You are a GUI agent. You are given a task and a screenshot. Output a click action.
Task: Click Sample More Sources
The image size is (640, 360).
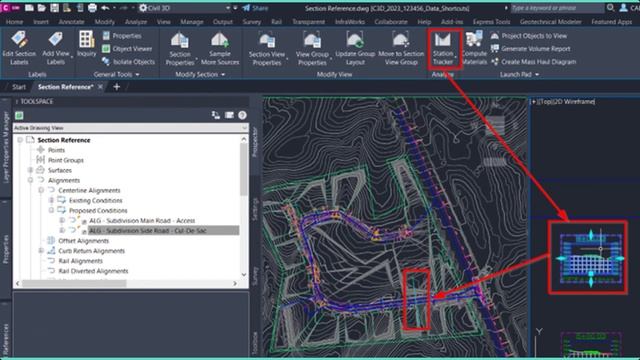click(x=220, y=49)
